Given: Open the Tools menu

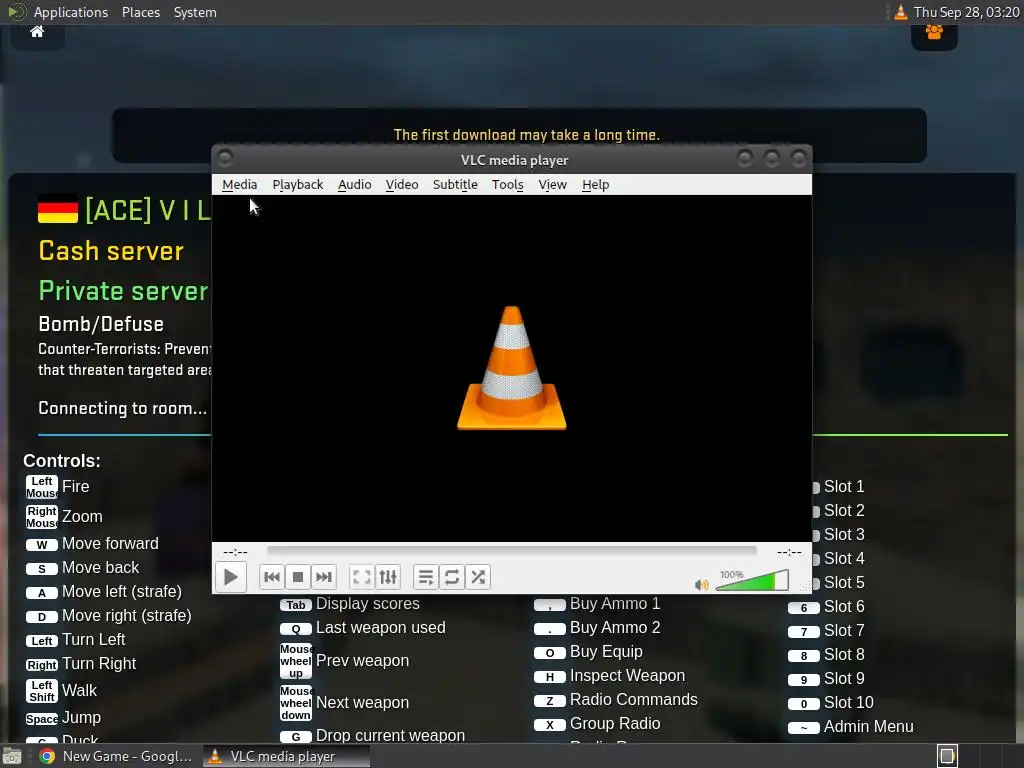Looking at the screenshot, I should (x=508, y=185).
